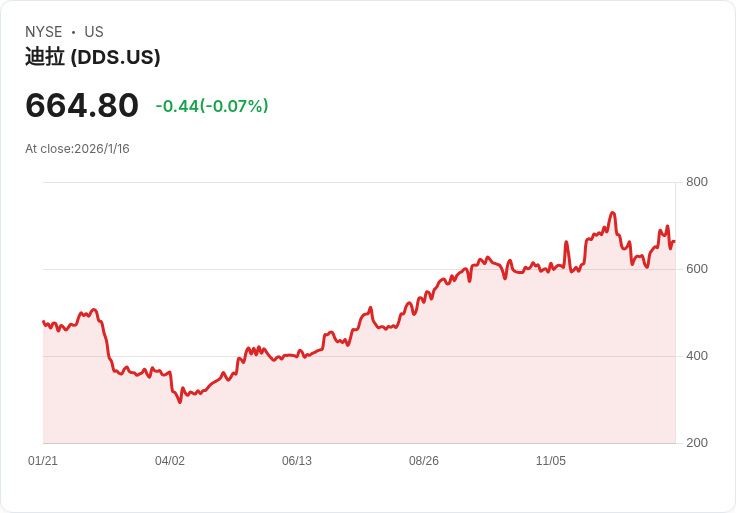This screenshot has height=513, width=736.
Task: Click the 664.80 closing price
Action: (x=82, y=105)
